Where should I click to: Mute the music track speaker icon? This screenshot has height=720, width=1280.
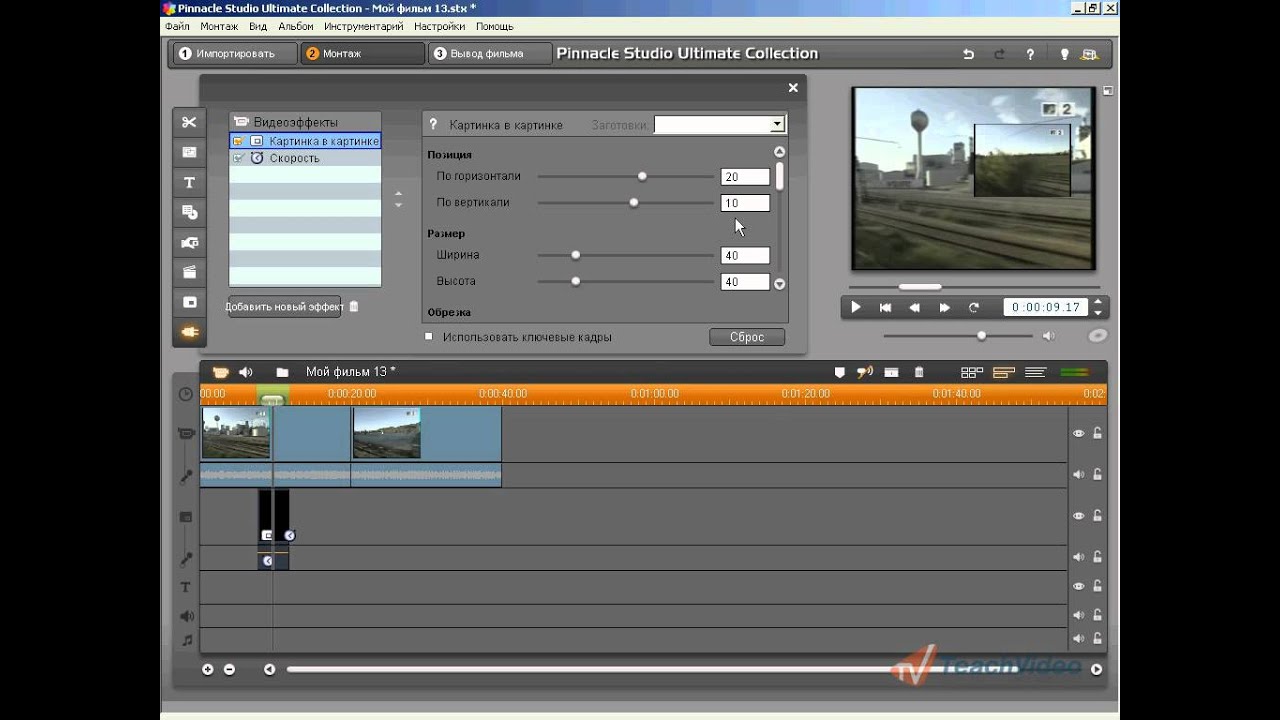coord(1078,638)
